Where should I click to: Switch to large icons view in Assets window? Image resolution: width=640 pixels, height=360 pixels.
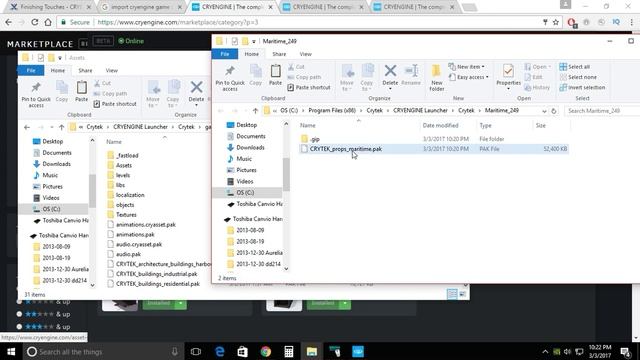(463, 294)
